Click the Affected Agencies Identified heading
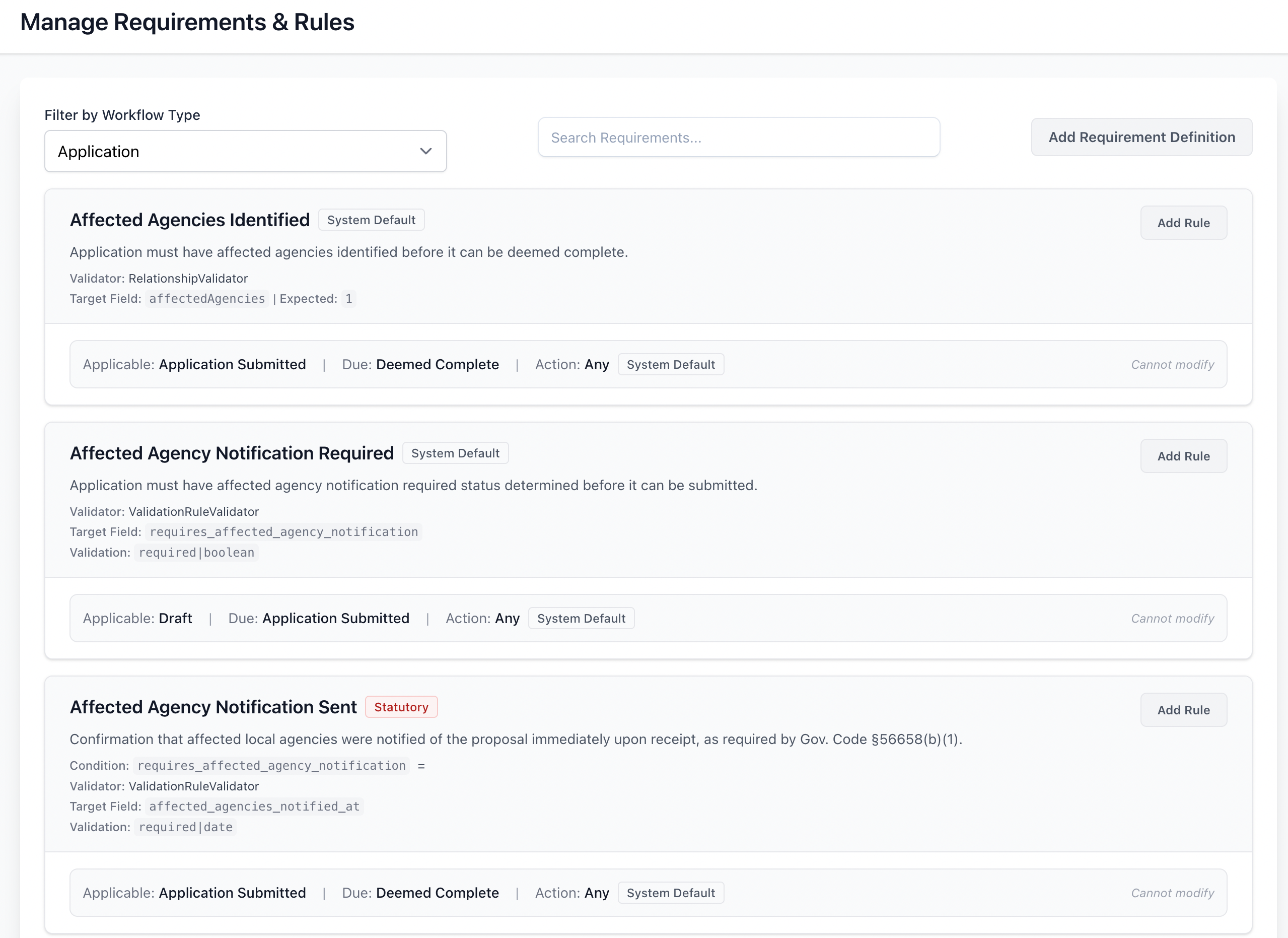The image size is (1288, 938). coord(190,220)
